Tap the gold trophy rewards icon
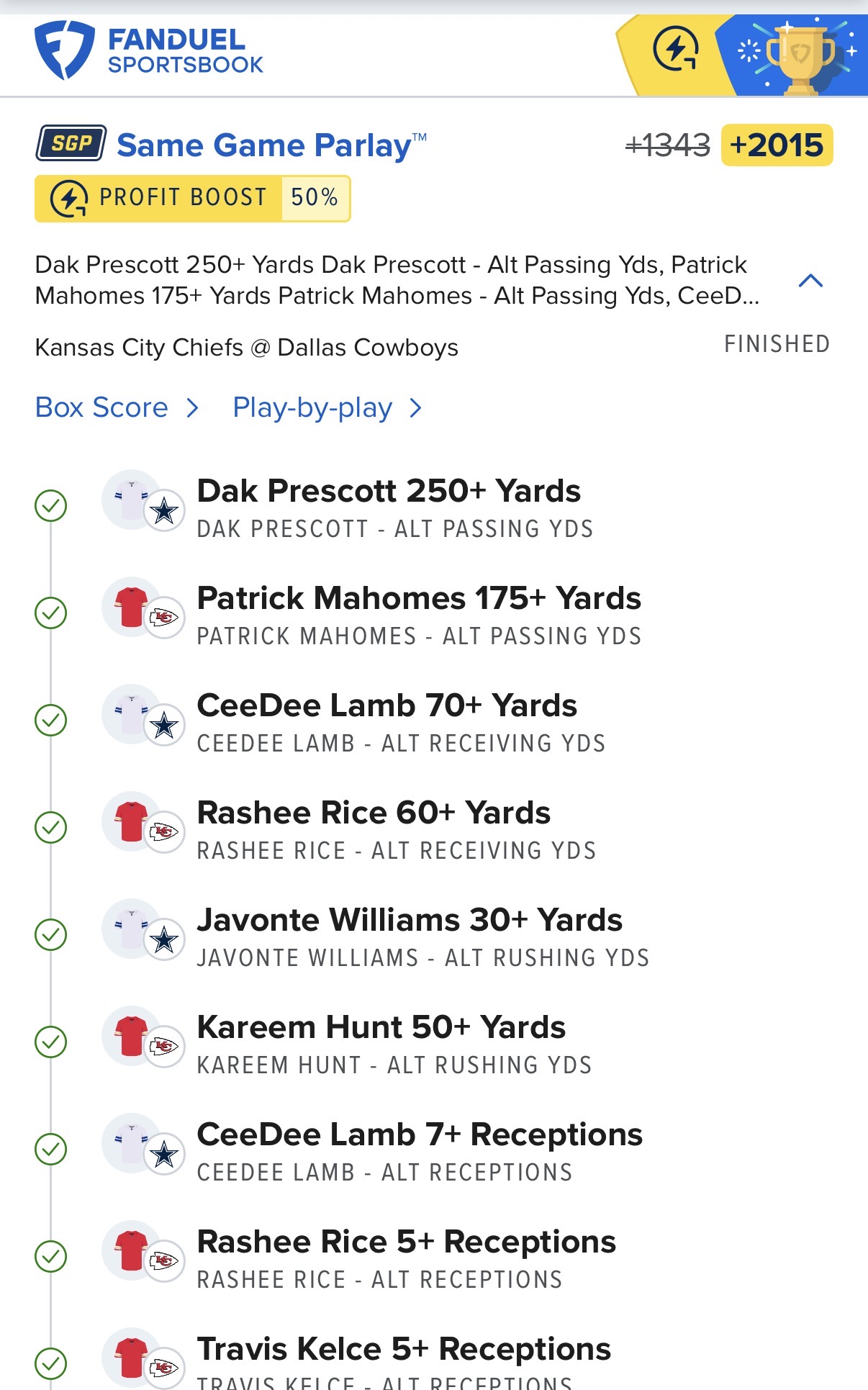 (800, 56)
